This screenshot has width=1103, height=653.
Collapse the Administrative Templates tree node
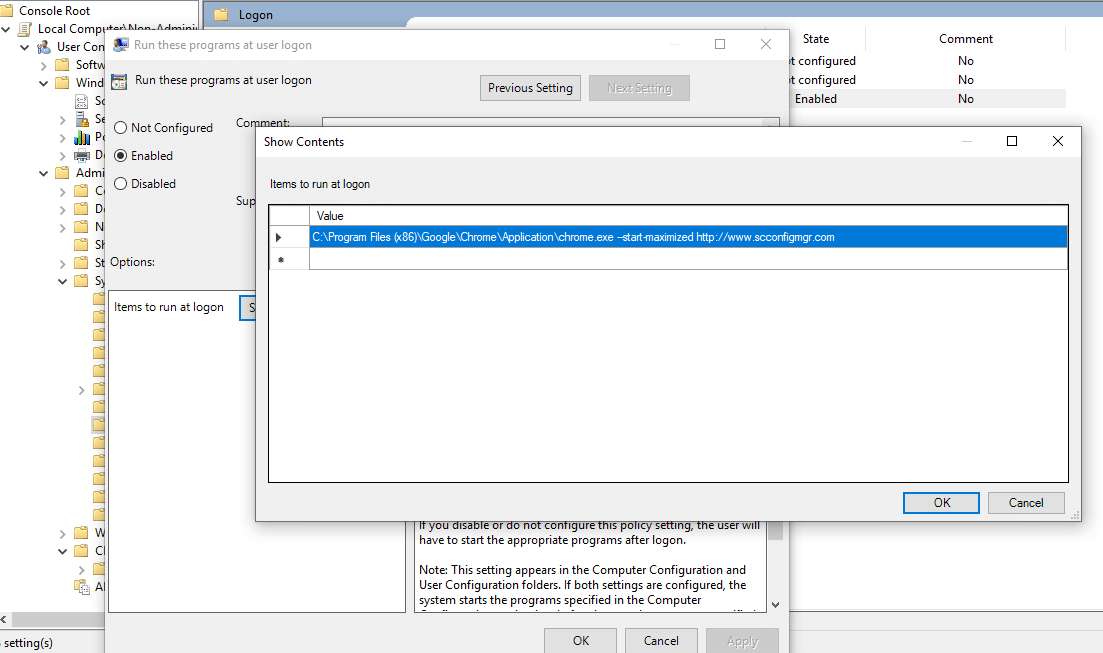[x=44, y=173]
